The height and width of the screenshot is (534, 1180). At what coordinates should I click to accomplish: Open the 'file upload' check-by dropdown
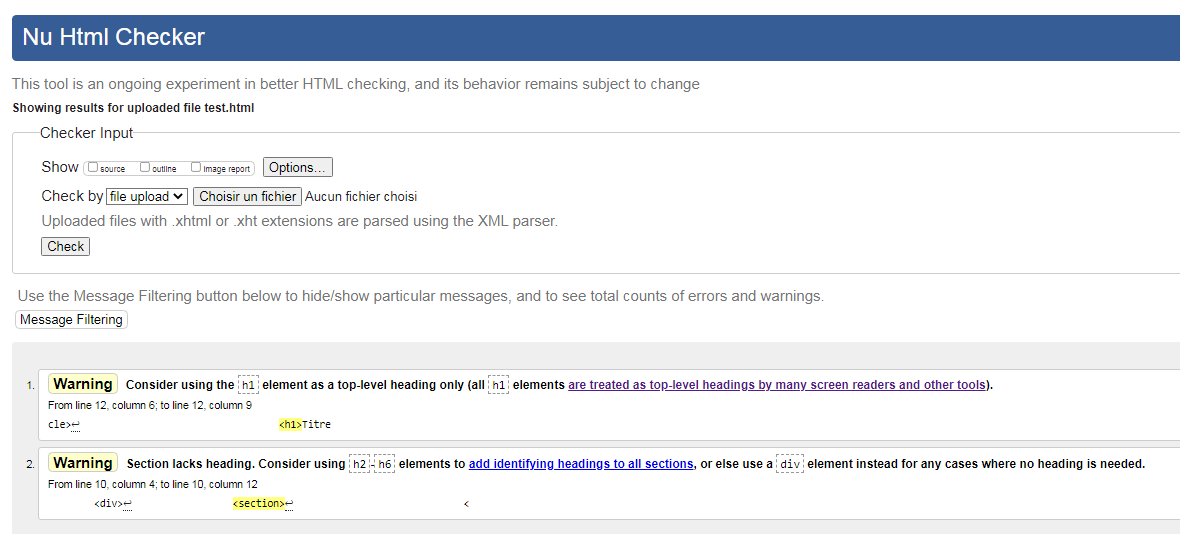pyautogui.click(x=147, y=196)
